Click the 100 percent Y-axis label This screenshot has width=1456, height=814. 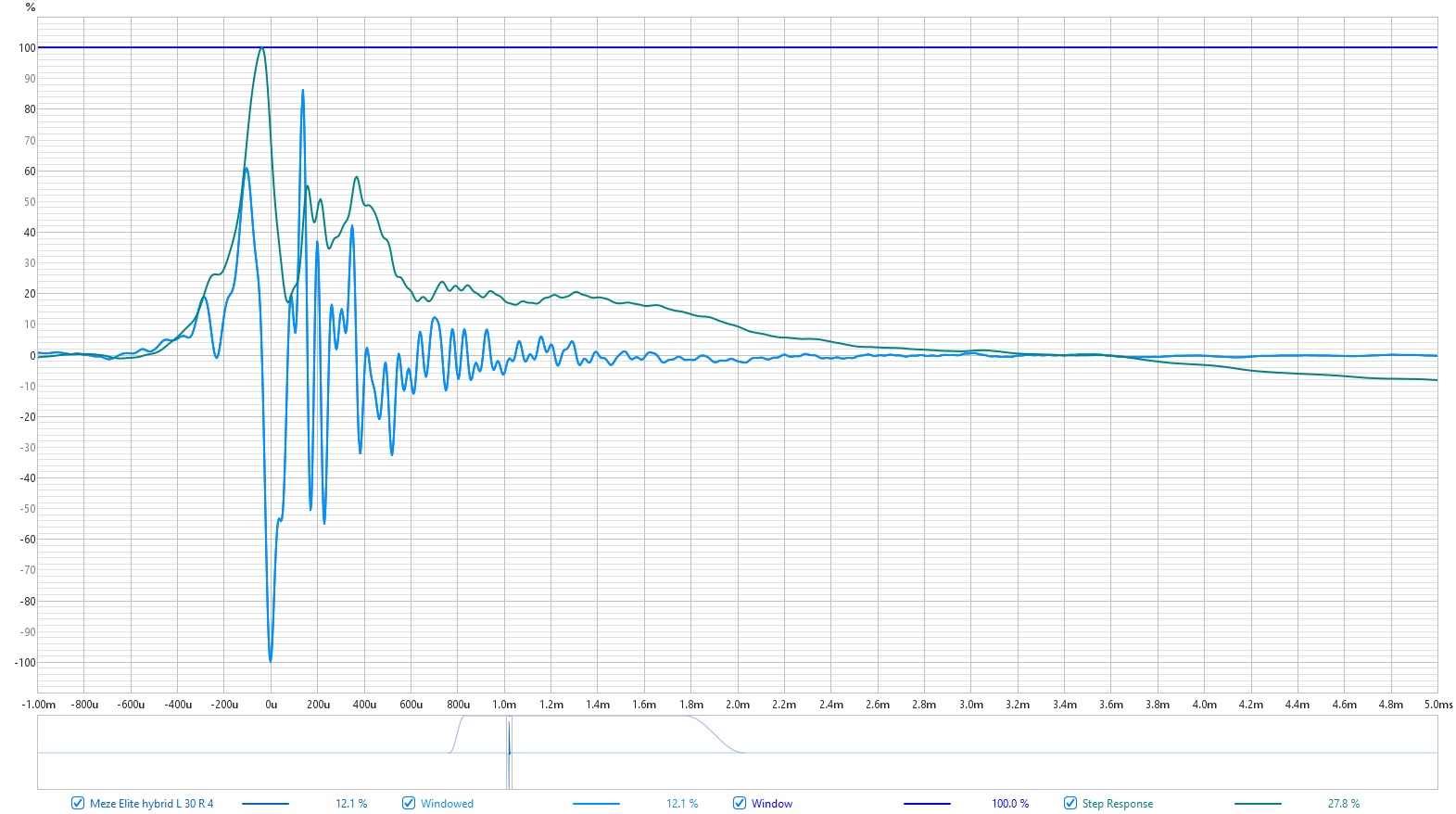(x=27, y=48)
